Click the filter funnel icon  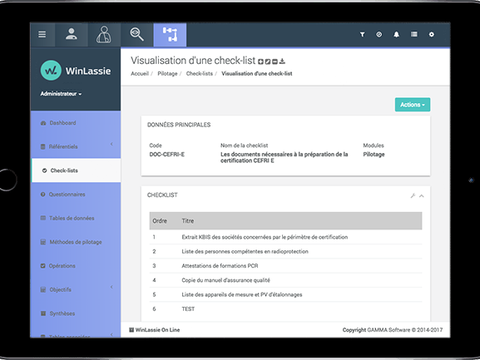point(362,34)
